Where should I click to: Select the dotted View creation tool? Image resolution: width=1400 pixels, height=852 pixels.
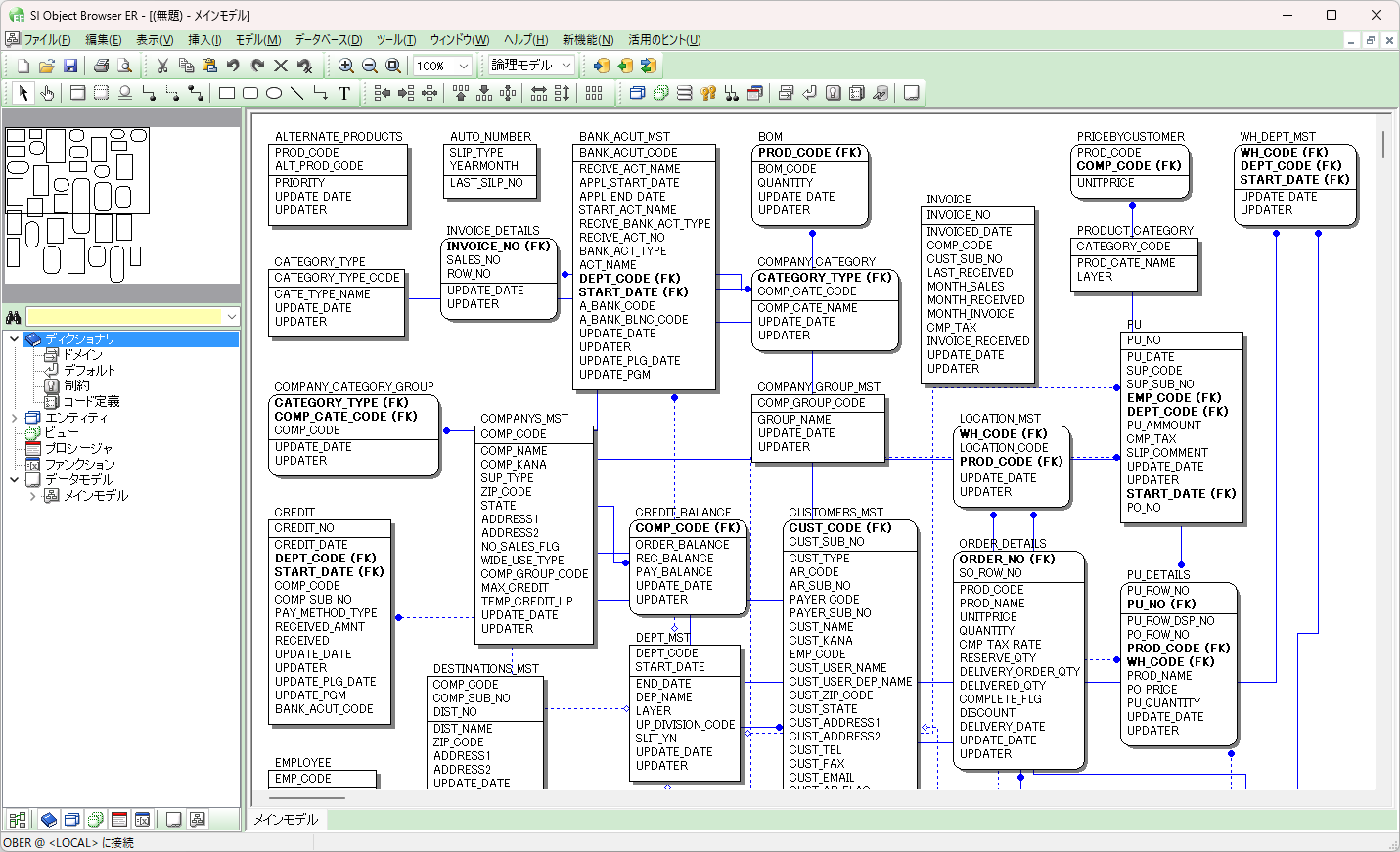pyautogui.click(x=101, y=93)
